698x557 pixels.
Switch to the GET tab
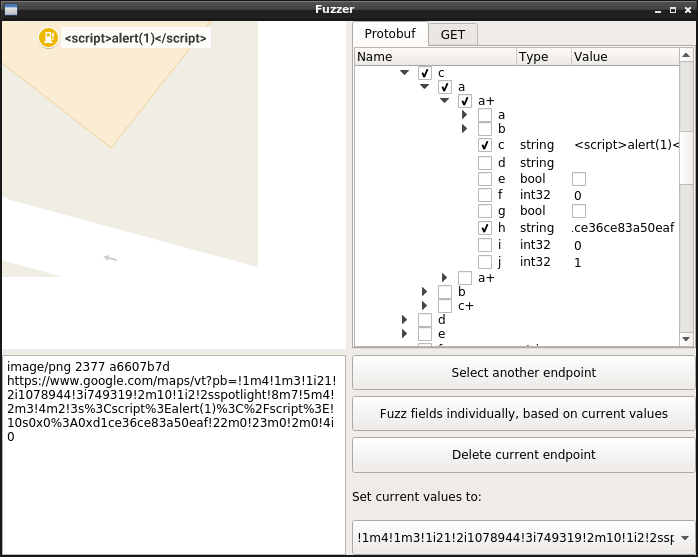click(x=453, y=35)
